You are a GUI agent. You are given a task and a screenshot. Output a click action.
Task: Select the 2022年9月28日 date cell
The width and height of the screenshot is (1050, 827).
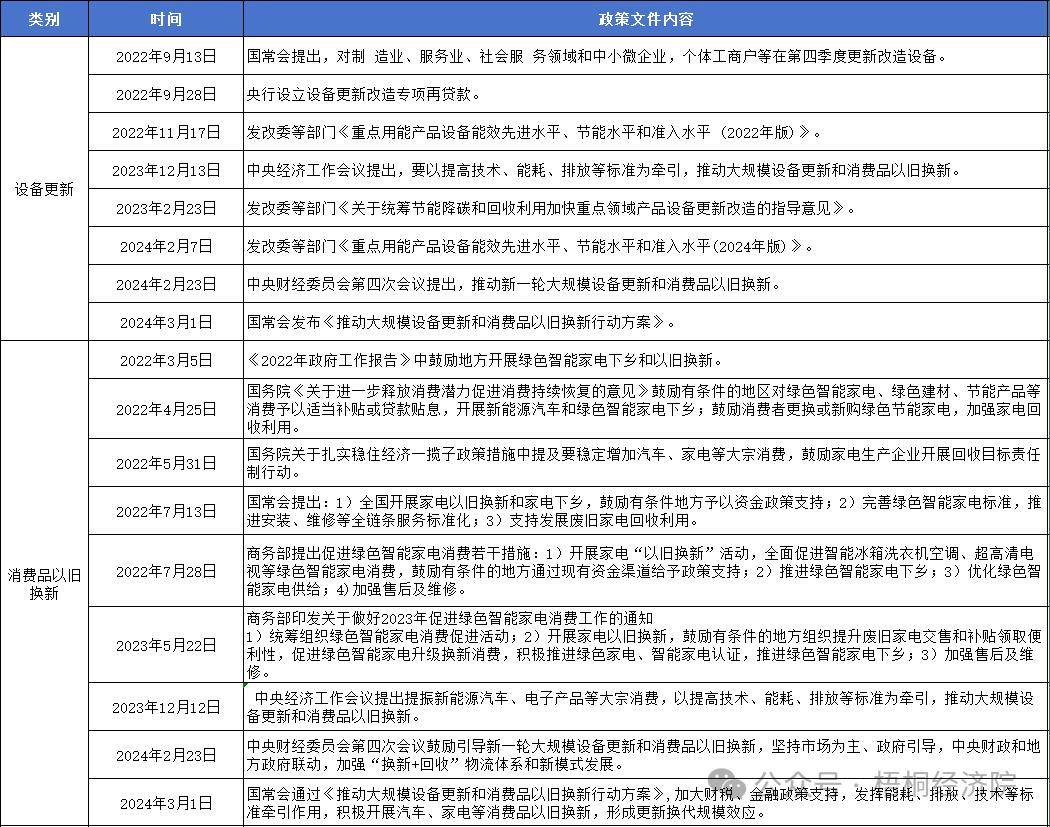(166, 94)
